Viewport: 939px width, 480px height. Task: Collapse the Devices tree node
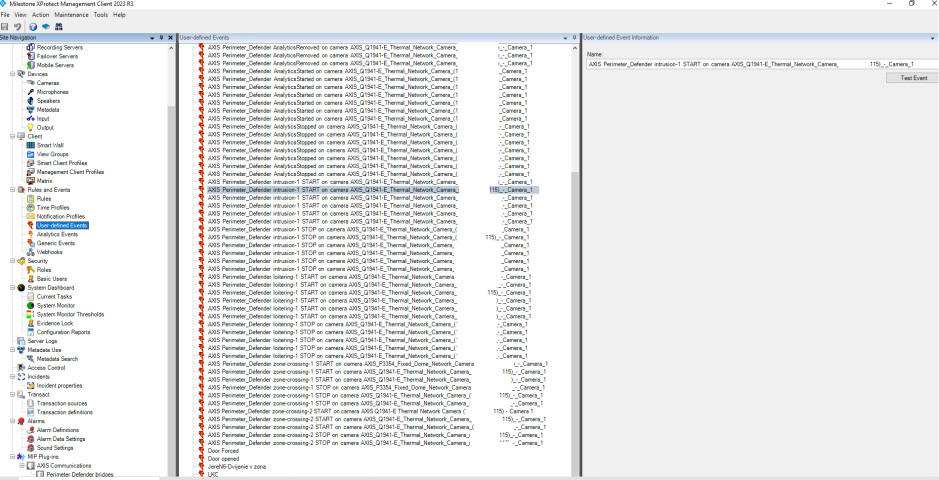point(12,74)
